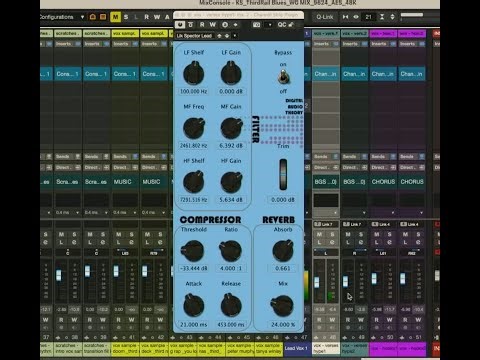Flip the Bypass on/off toggle switch in the plugin
This screenshot has width=480, height=360.
pyautogui.click(x=283, y=77)
